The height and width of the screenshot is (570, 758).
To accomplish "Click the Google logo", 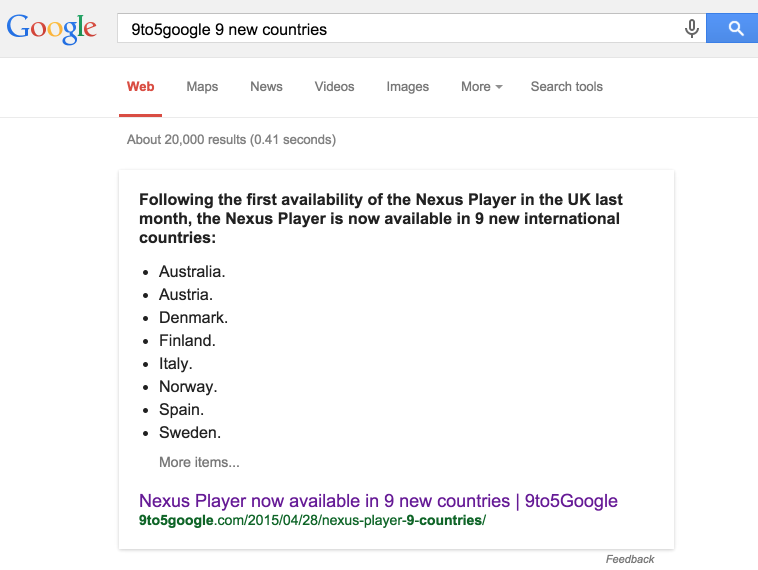I will coord(52,29).
